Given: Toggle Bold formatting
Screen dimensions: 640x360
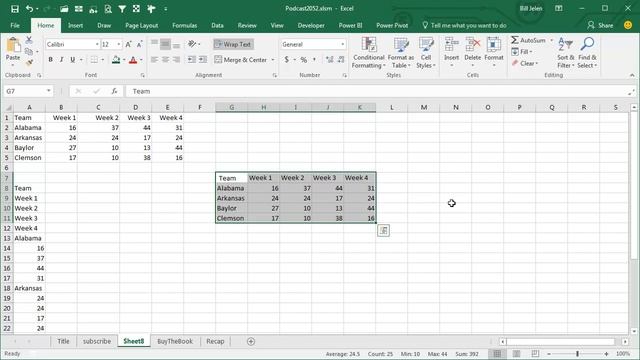Looking at the screenshot, I should (x=51, y=60).
